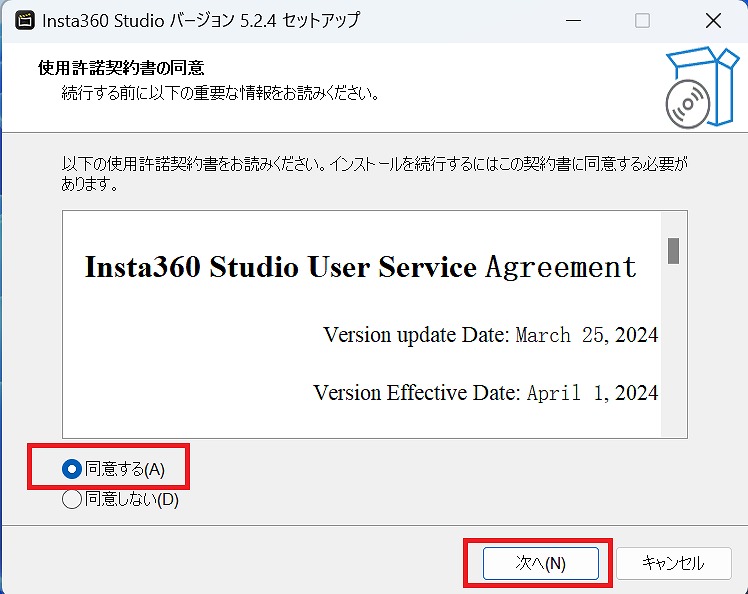Screen dimensions: 748x594
Task: Click the 次へ(N) button
Action: pos(540,563)
